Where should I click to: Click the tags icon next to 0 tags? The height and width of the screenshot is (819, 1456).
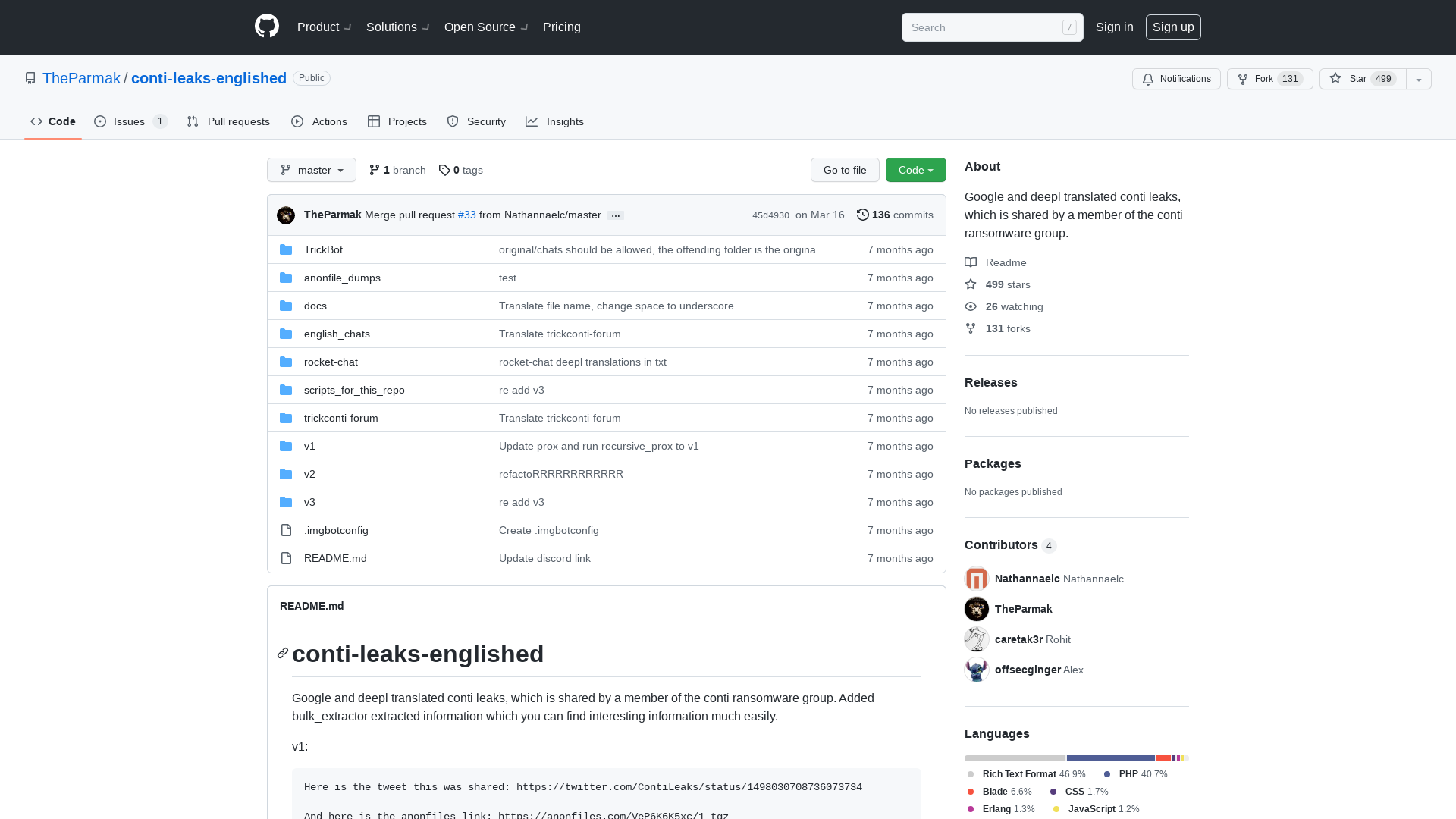(x=444, y=170)
